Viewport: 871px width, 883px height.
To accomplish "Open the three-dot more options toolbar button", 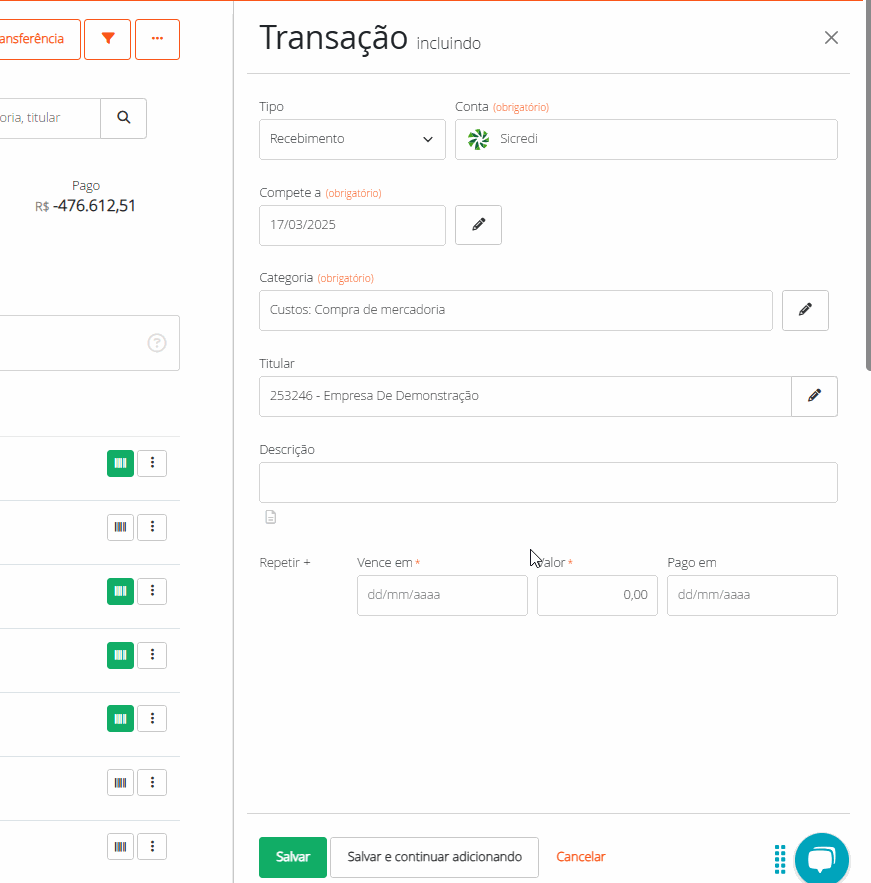I will point(157,39).
